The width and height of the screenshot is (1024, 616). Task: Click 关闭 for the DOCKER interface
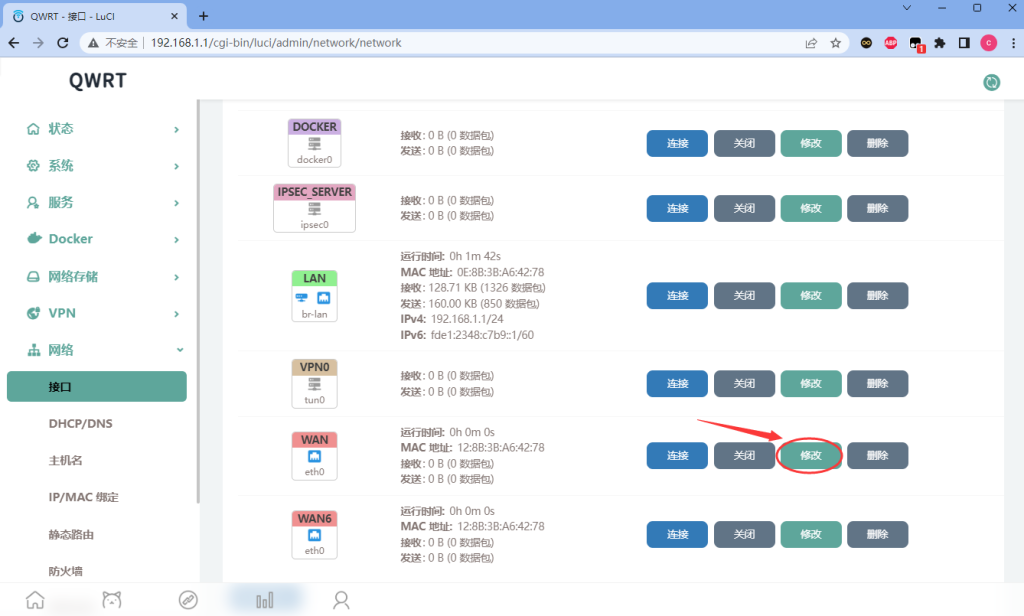(x=744, y=143)
